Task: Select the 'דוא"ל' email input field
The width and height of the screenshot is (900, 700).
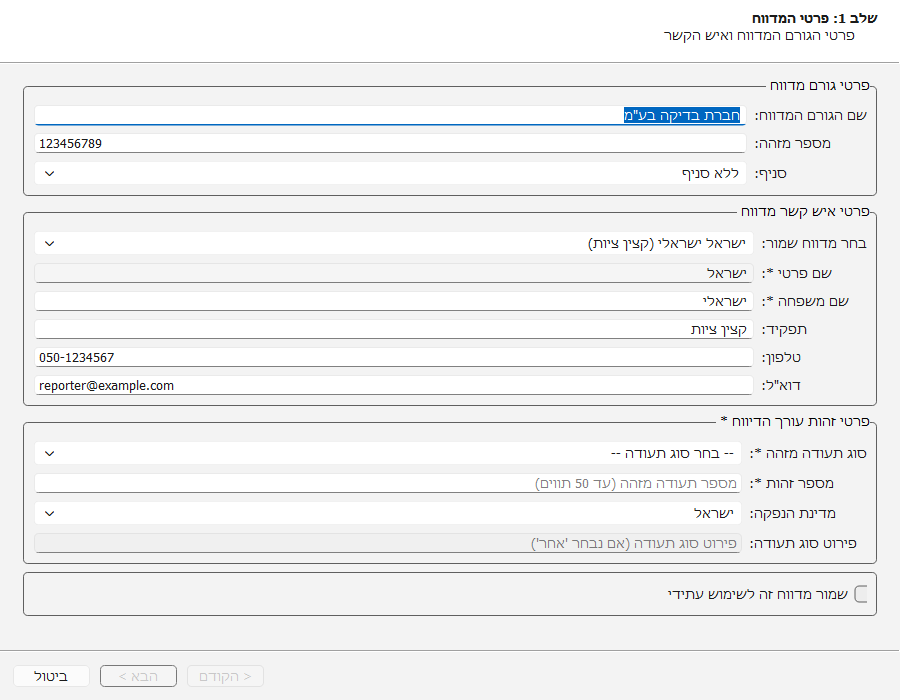Action: click(392, 385)
